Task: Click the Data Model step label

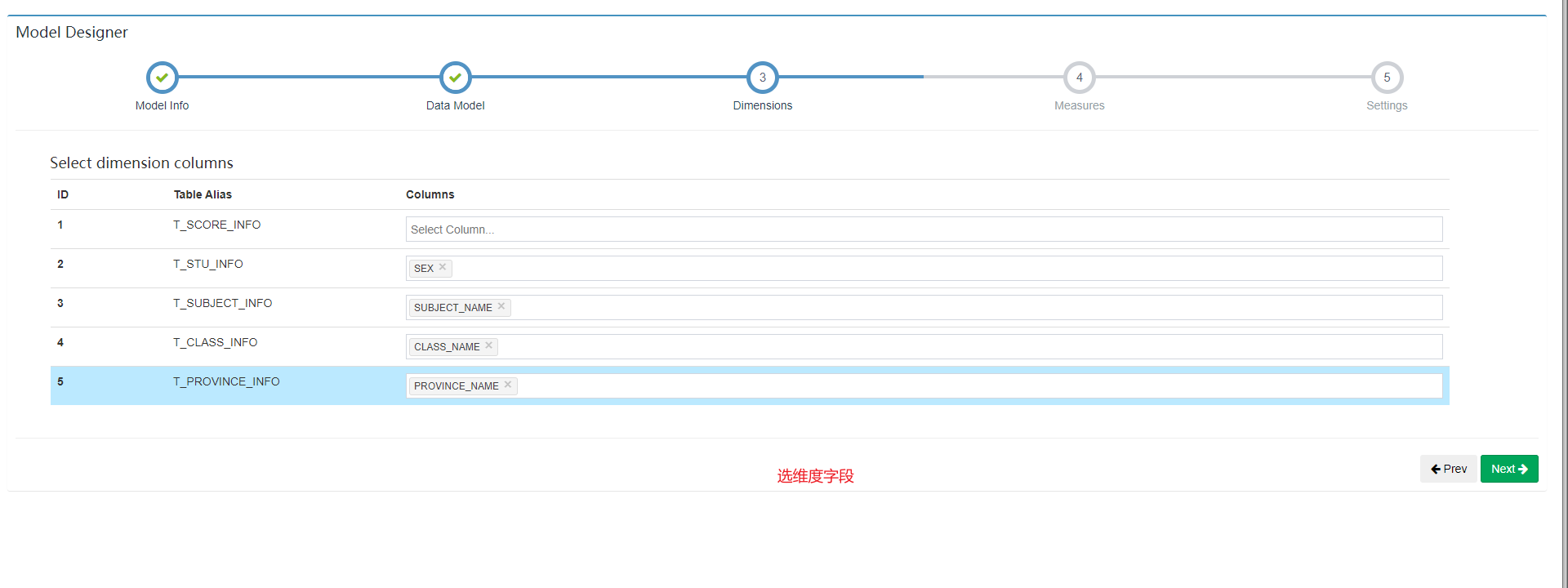Action: pos(455,105)
